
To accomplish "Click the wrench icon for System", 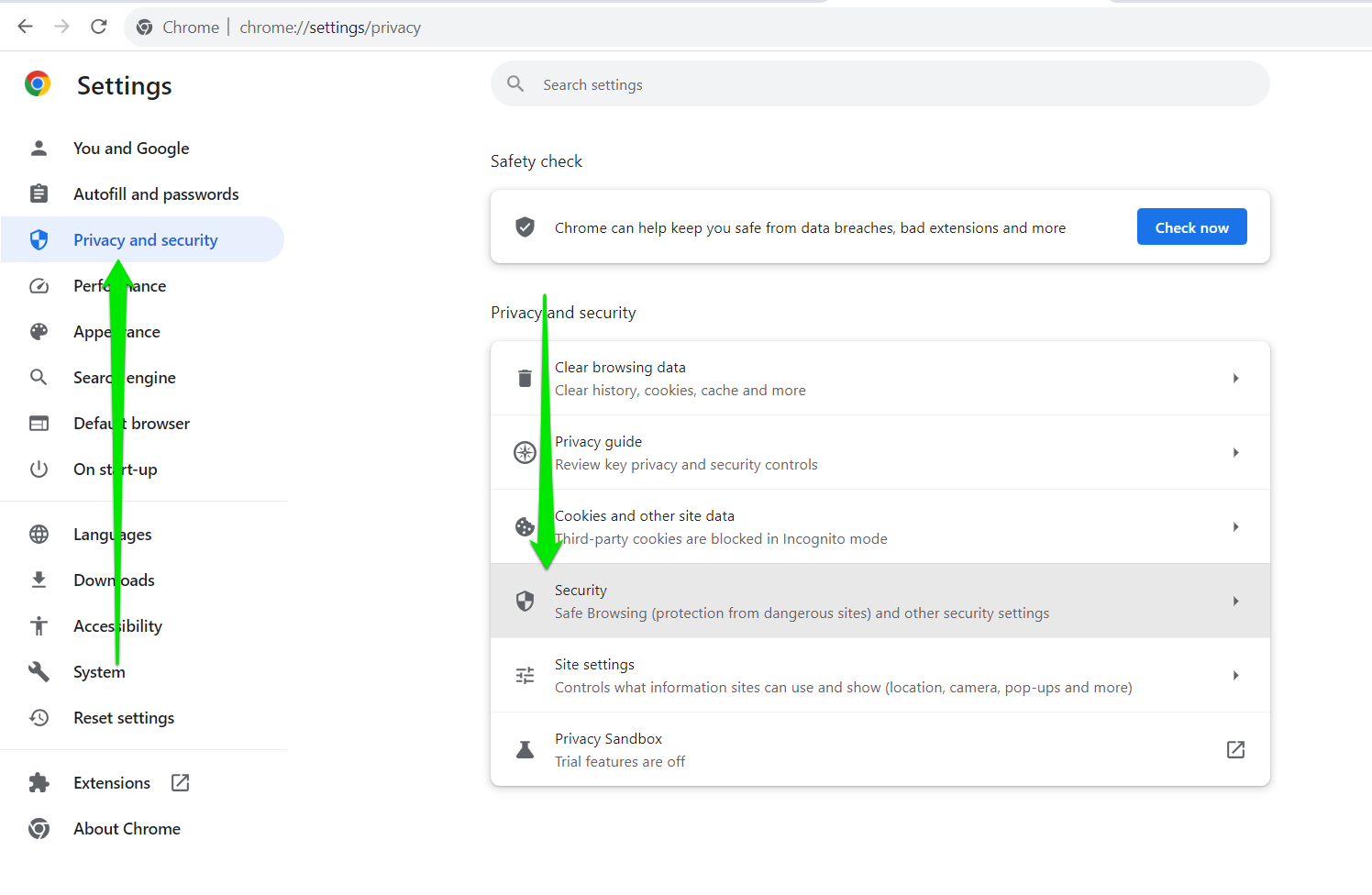I will (x=39, y=671).
